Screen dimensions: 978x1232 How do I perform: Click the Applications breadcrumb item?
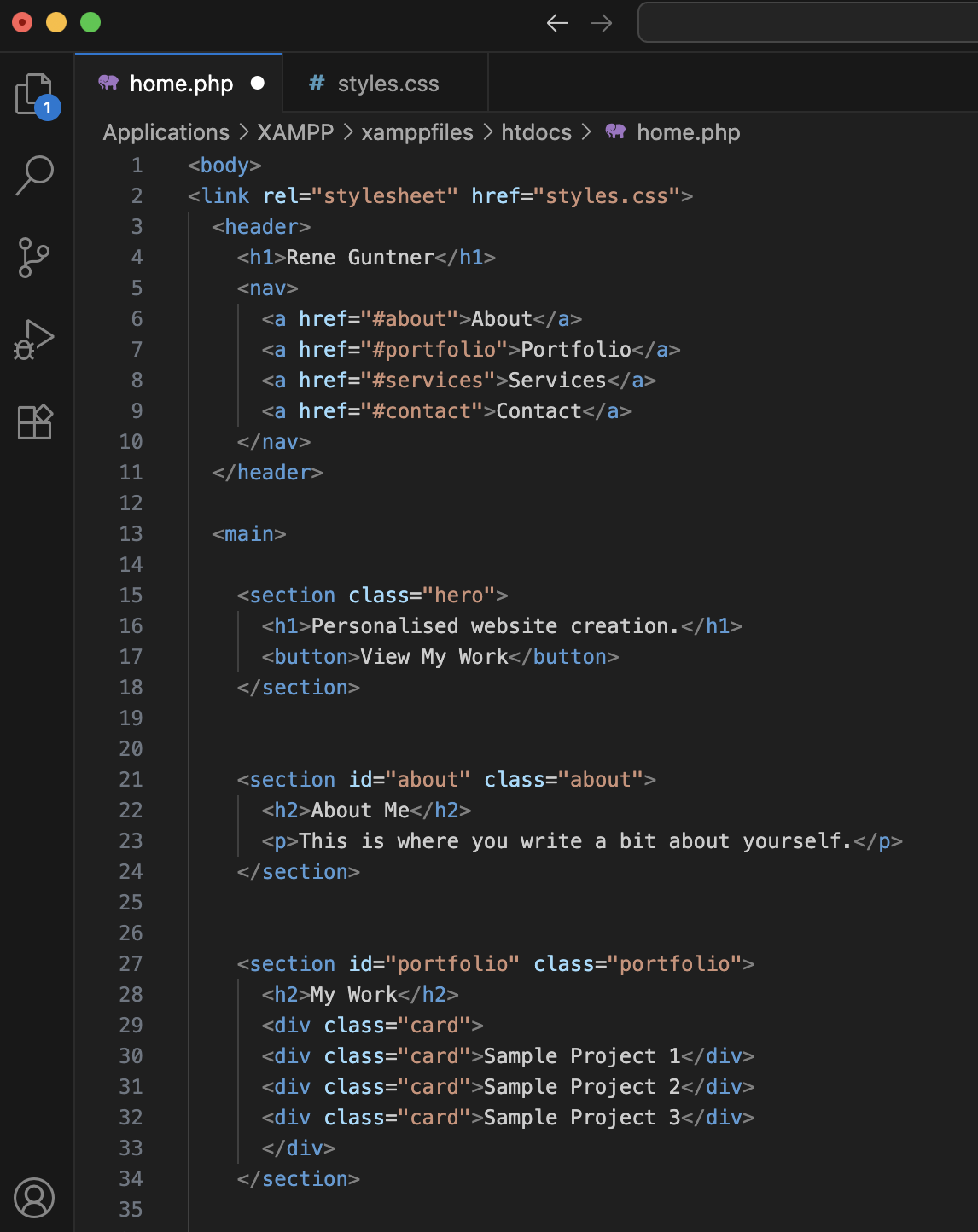click(x=166, y=132)
